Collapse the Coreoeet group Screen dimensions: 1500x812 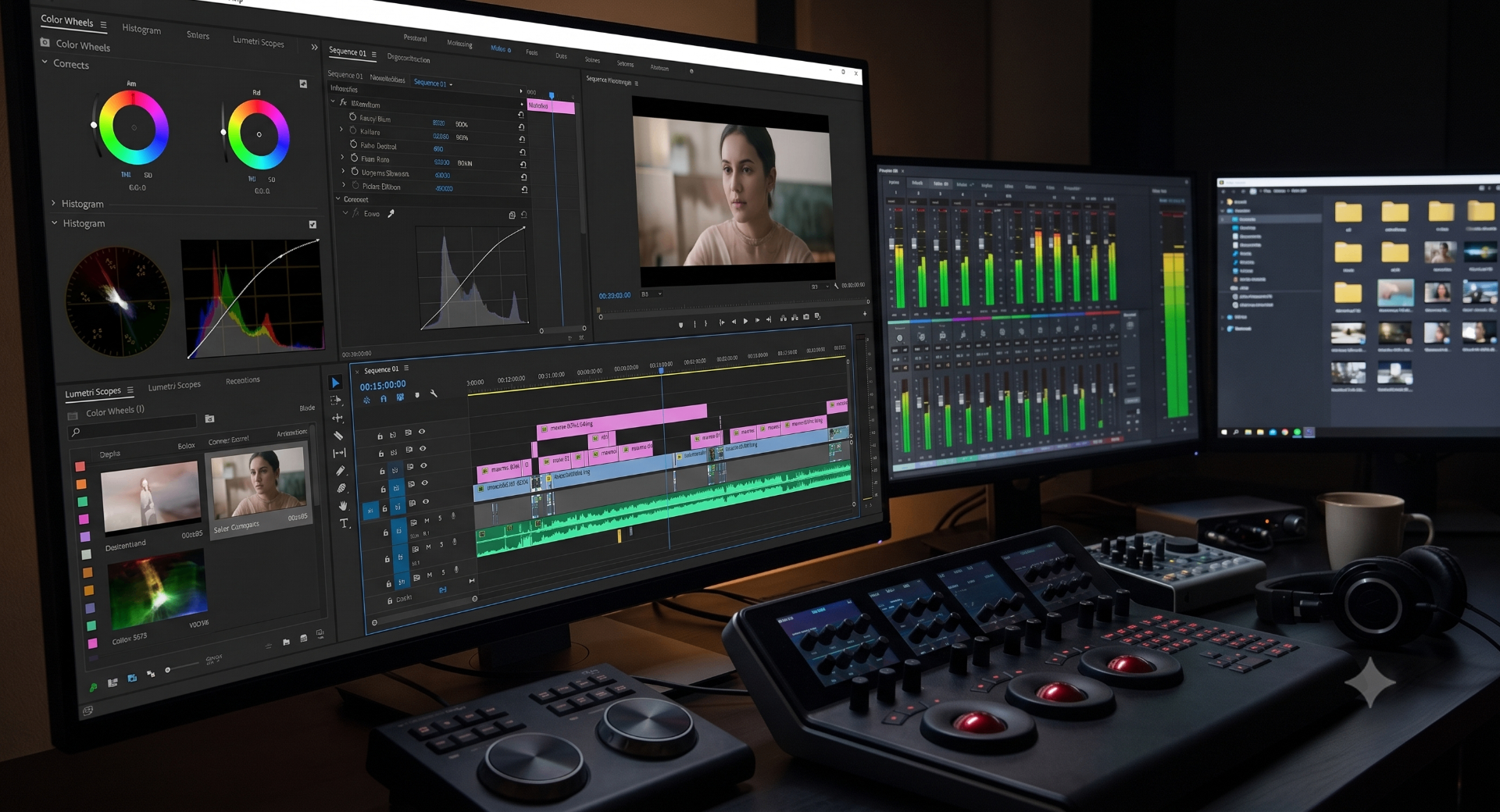338,198
